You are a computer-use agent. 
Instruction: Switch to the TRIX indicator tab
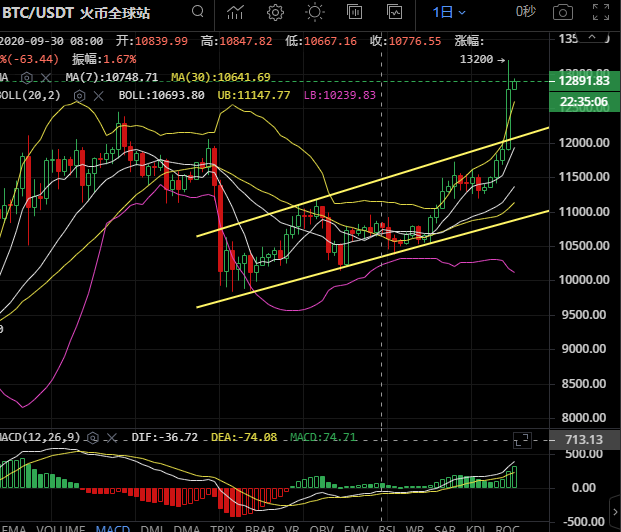[222, 528]
